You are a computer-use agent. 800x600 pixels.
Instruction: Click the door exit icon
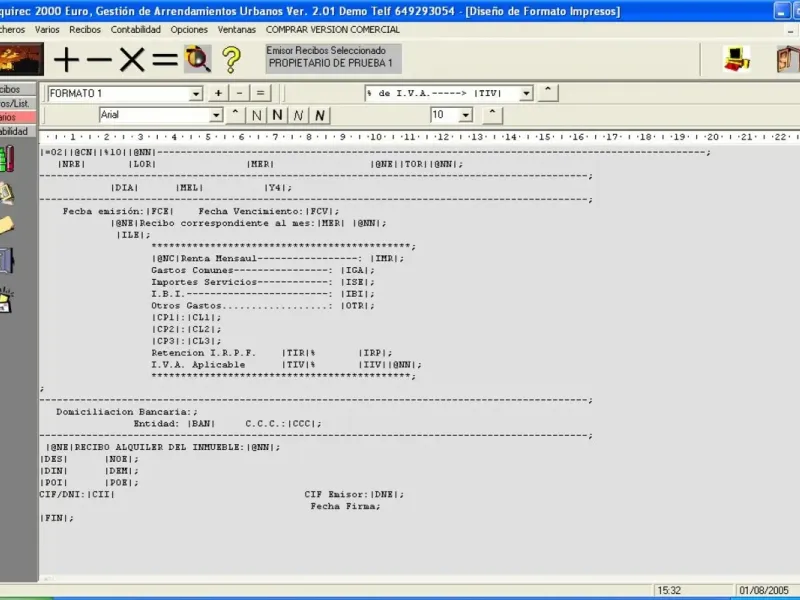[788, 59]
